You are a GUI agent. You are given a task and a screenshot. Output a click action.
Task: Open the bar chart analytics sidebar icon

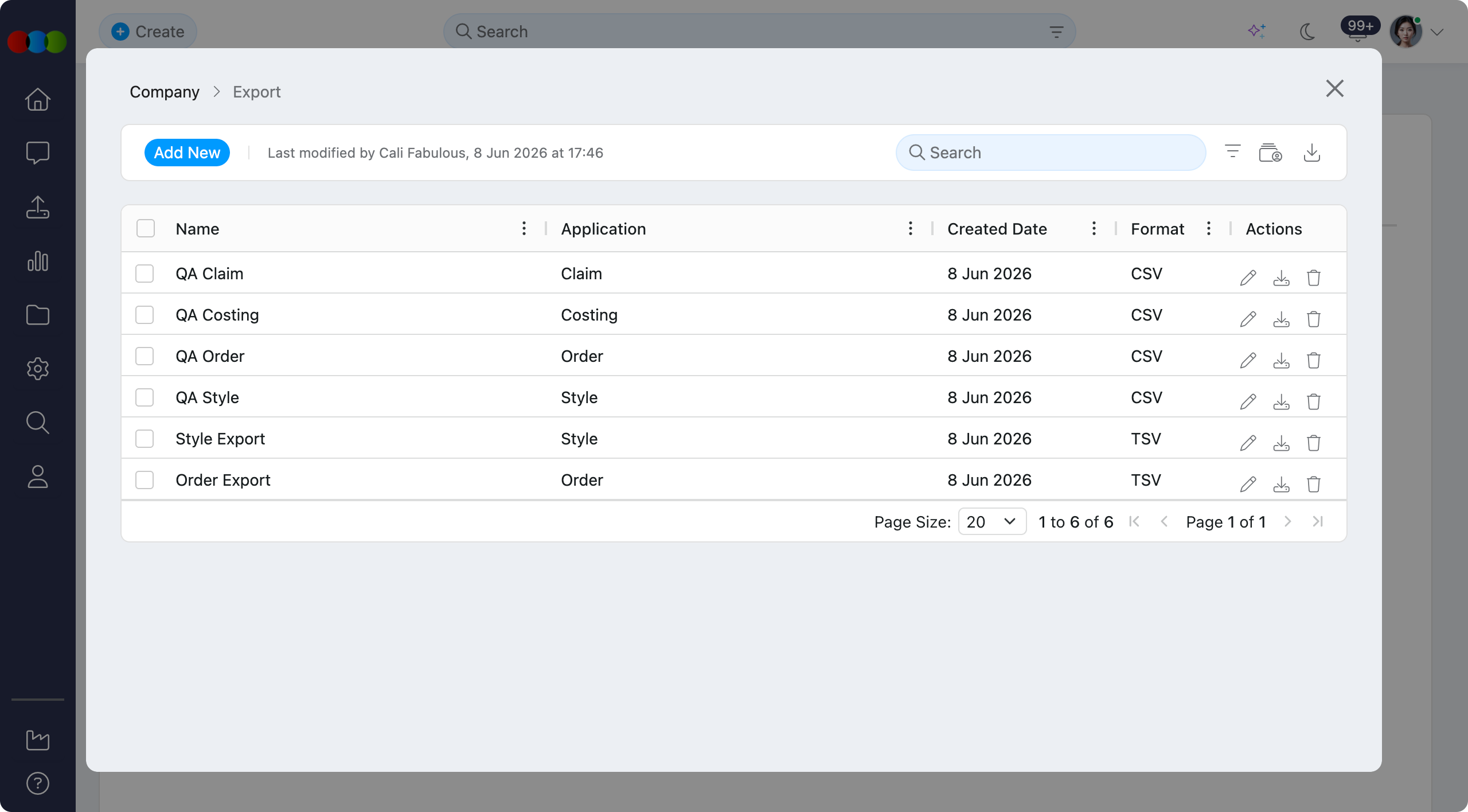pyautogui.click(x=38, y=261)
